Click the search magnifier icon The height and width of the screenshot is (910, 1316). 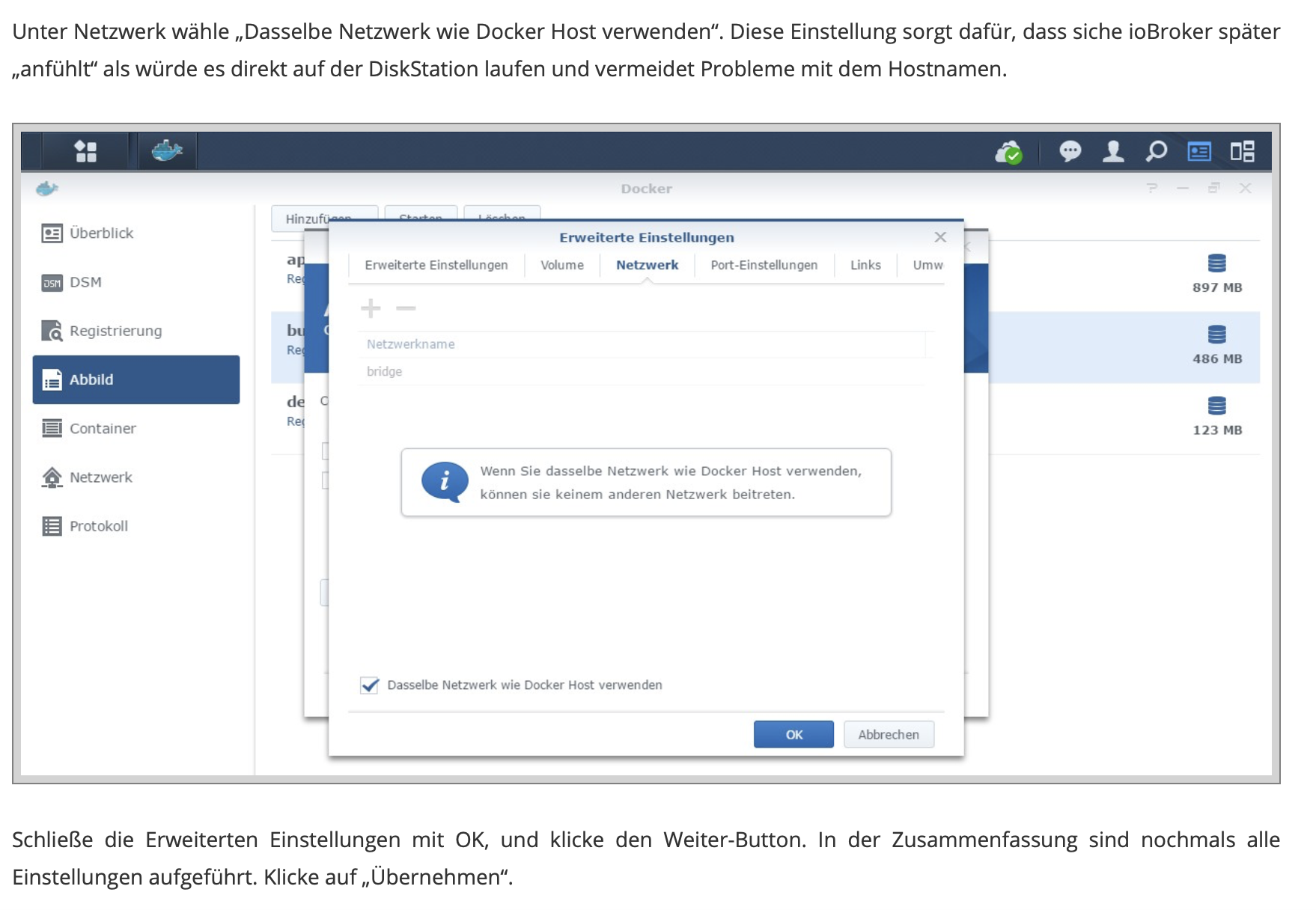coord(1157,152)
